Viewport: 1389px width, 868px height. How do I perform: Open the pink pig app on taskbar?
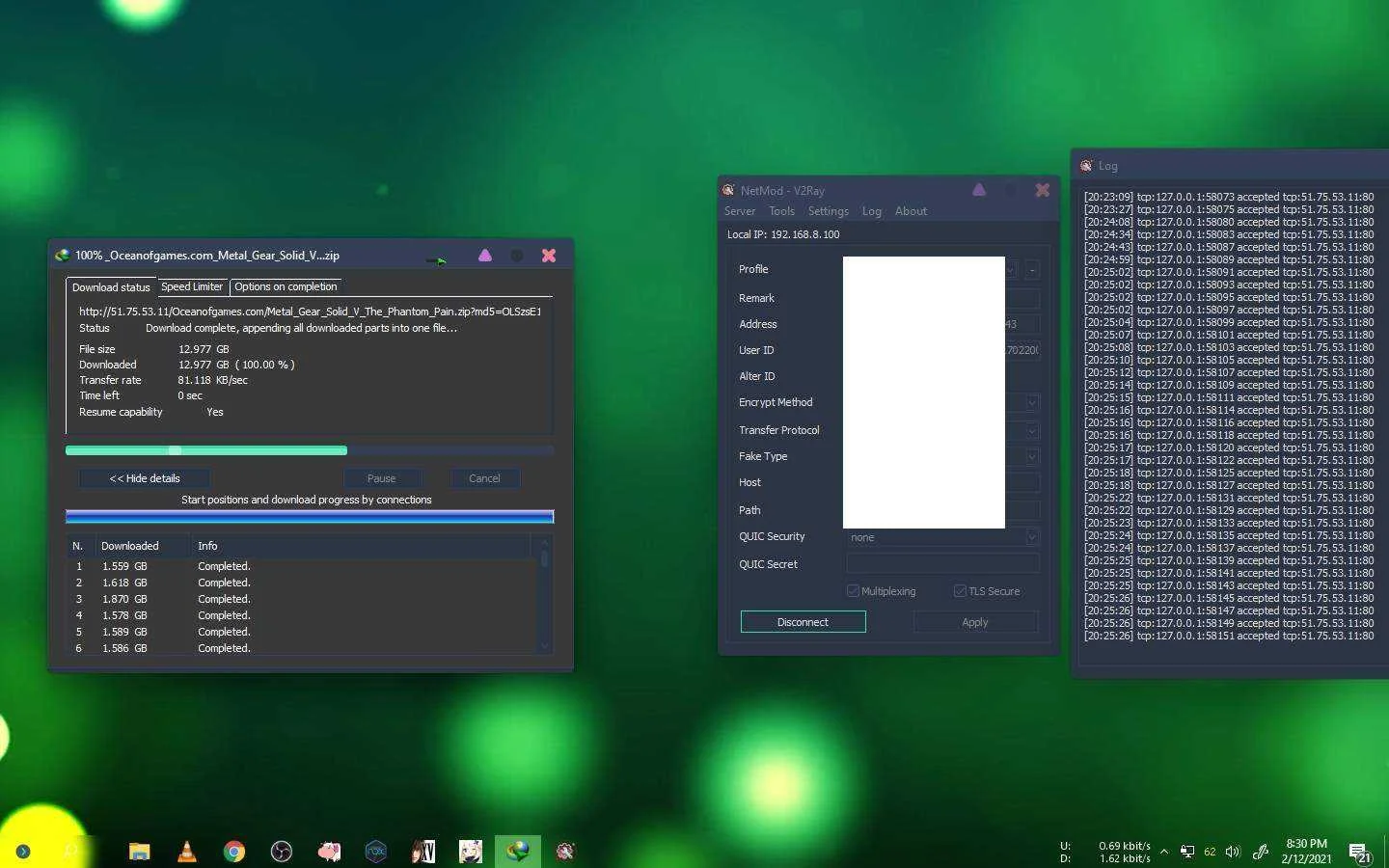tap(328, 852)
